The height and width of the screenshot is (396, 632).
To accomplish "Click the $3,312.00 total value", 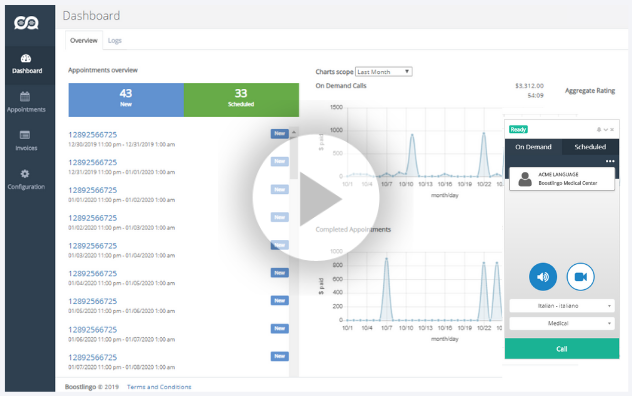I will [529, 86].
